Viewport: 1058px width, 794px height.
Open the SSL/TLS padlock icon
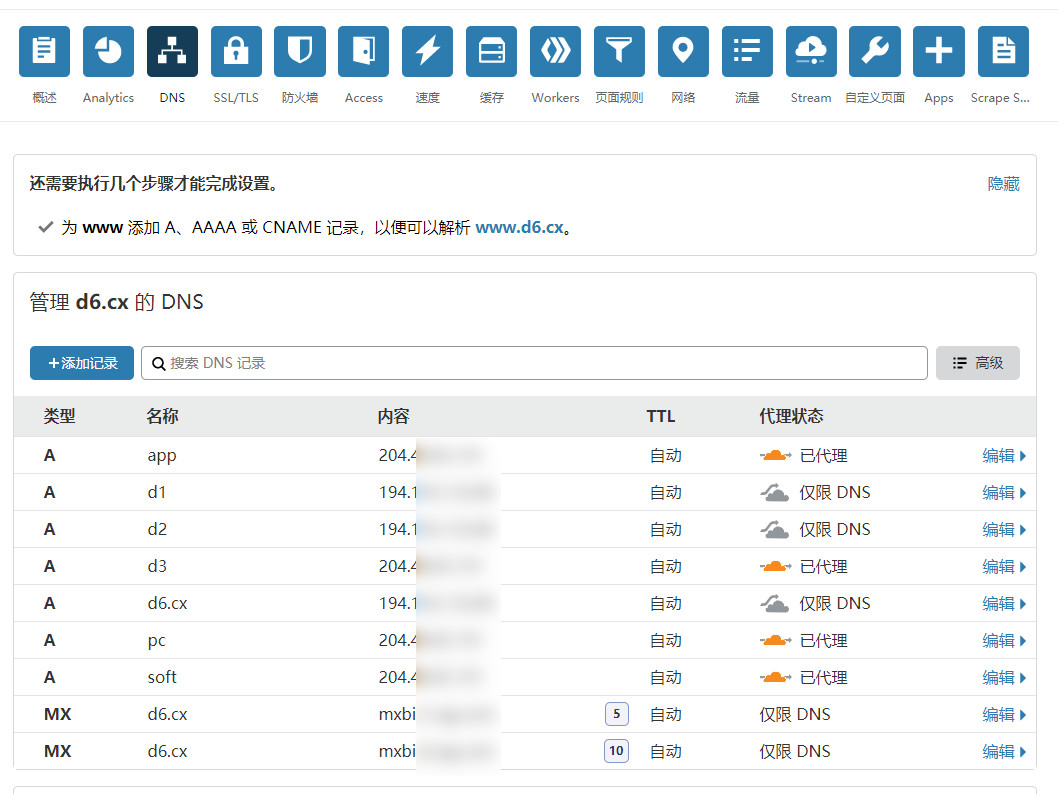[236, 52]
